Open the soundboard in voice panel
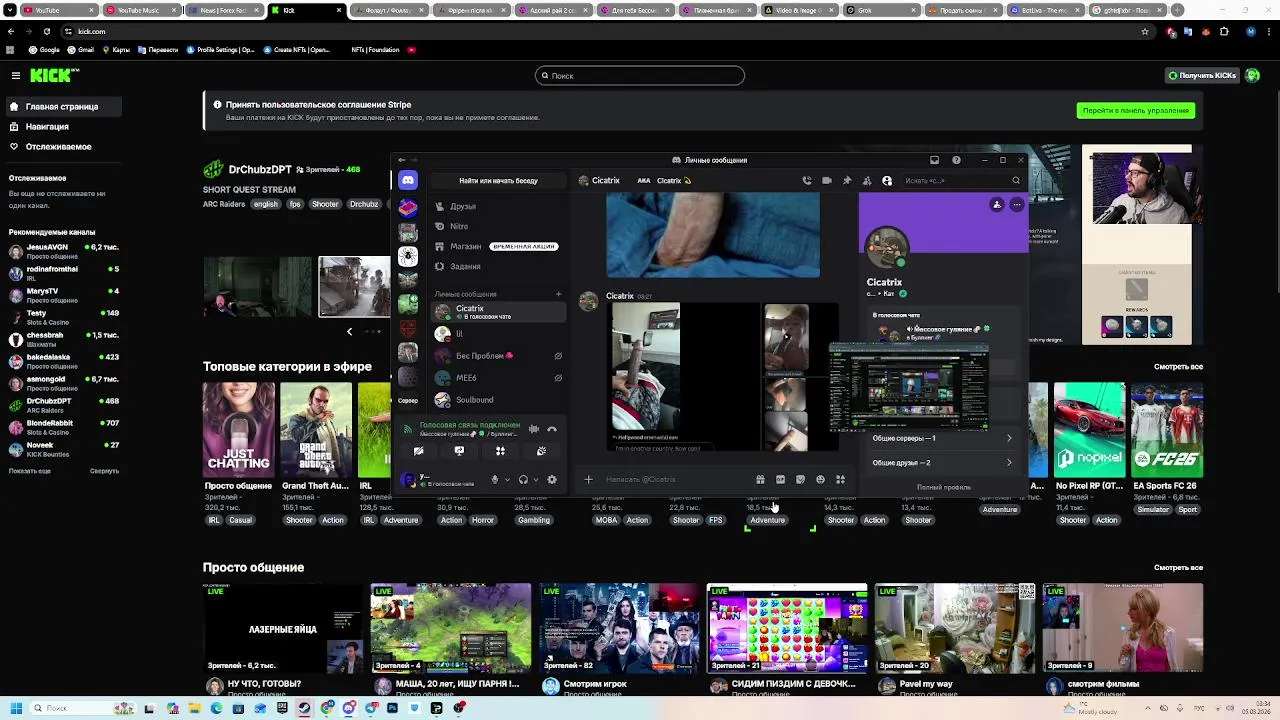Viewport: 1280px width, 720px height. coord(541,451)
